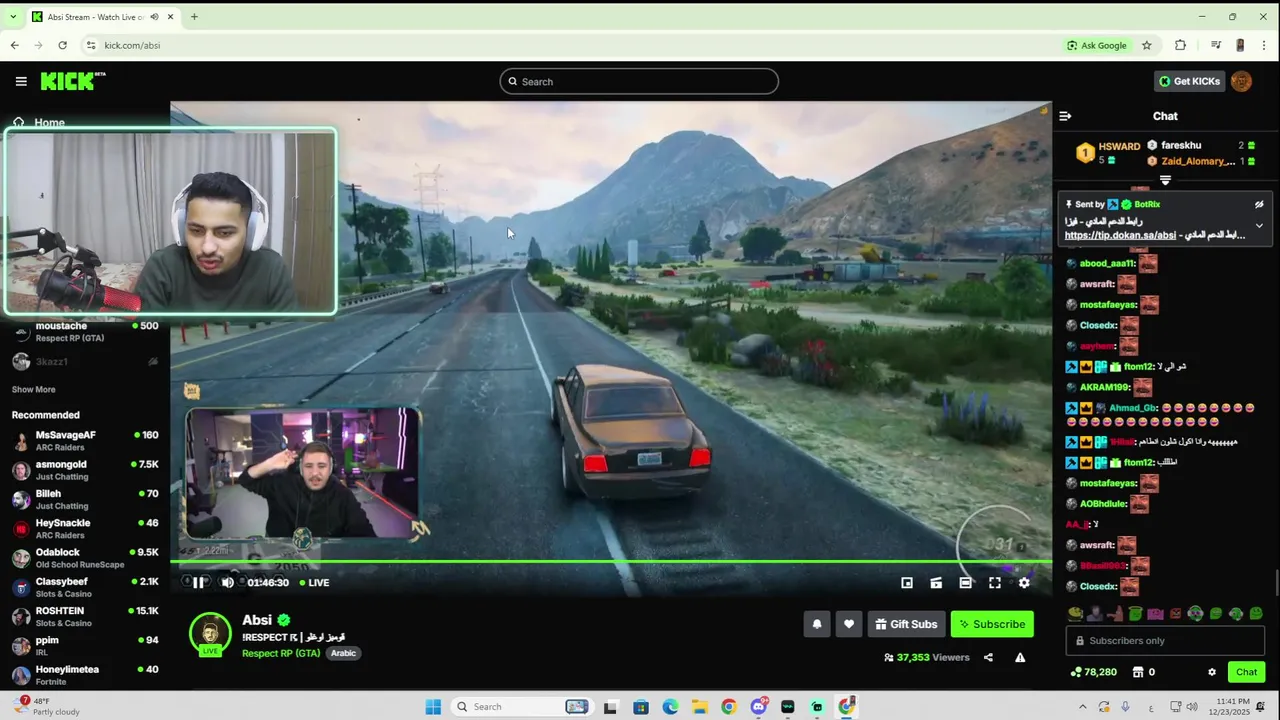Click the first quick emote in chat bar
This screenshot has height=720, width=1280.
(1075, 614)
